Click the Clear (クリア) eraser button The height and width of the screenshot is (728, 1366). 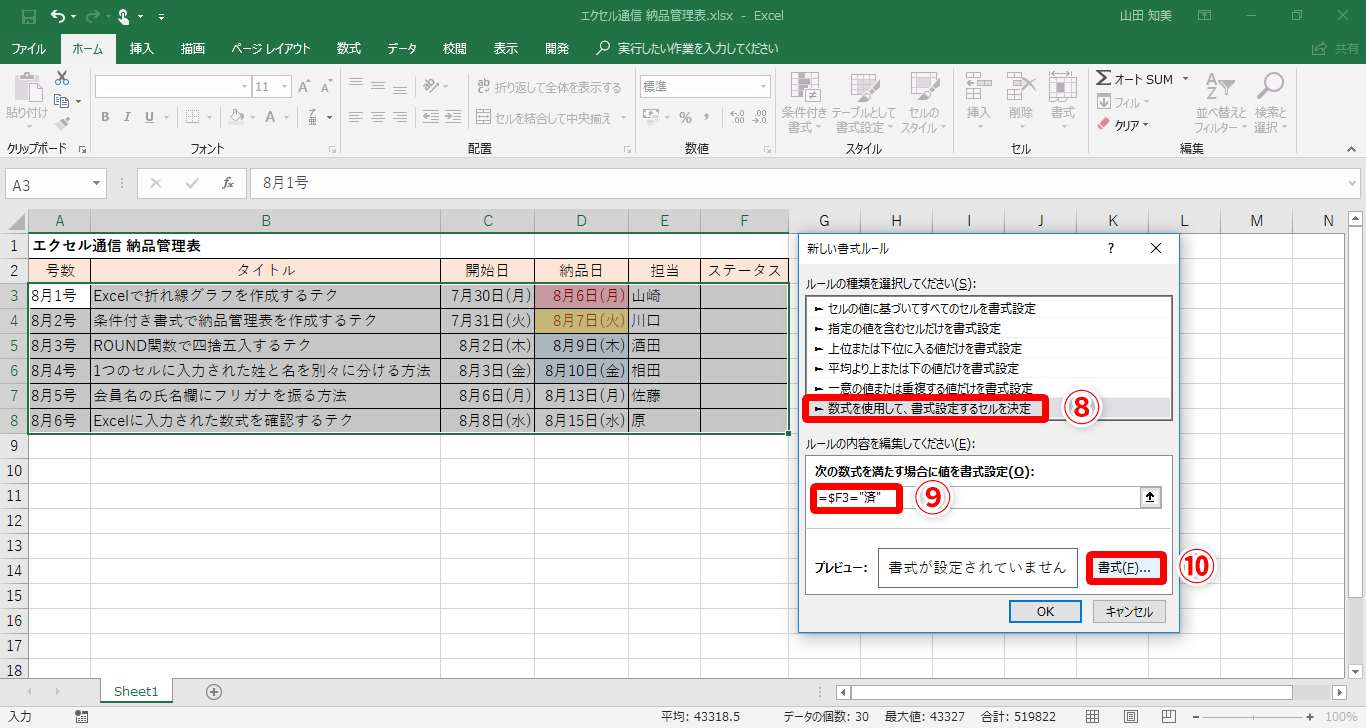1124,125
